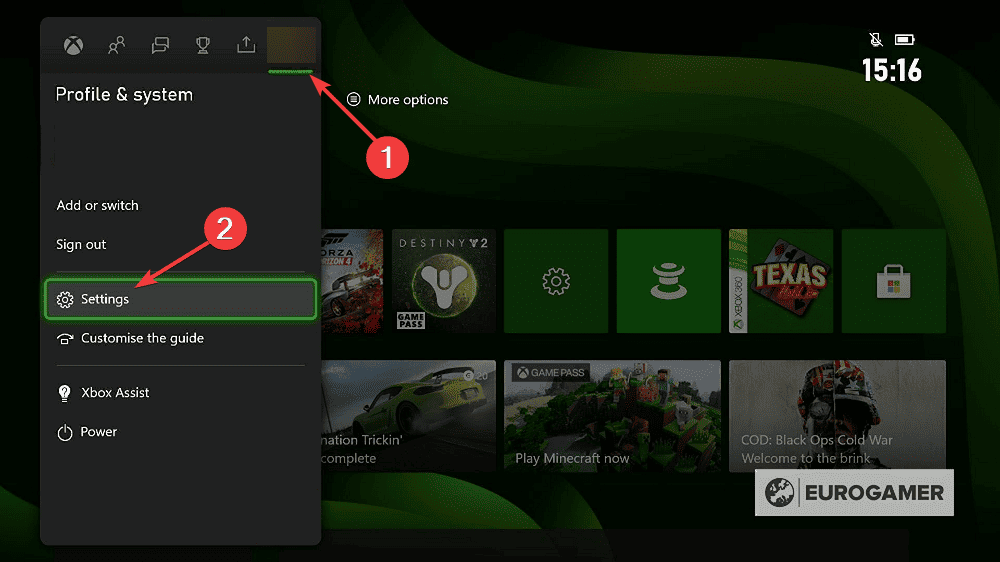Screen dimensions: 1000x562
Task: Open the Capture & share tab
Action: pyautogui.click(x=246, y=45)
